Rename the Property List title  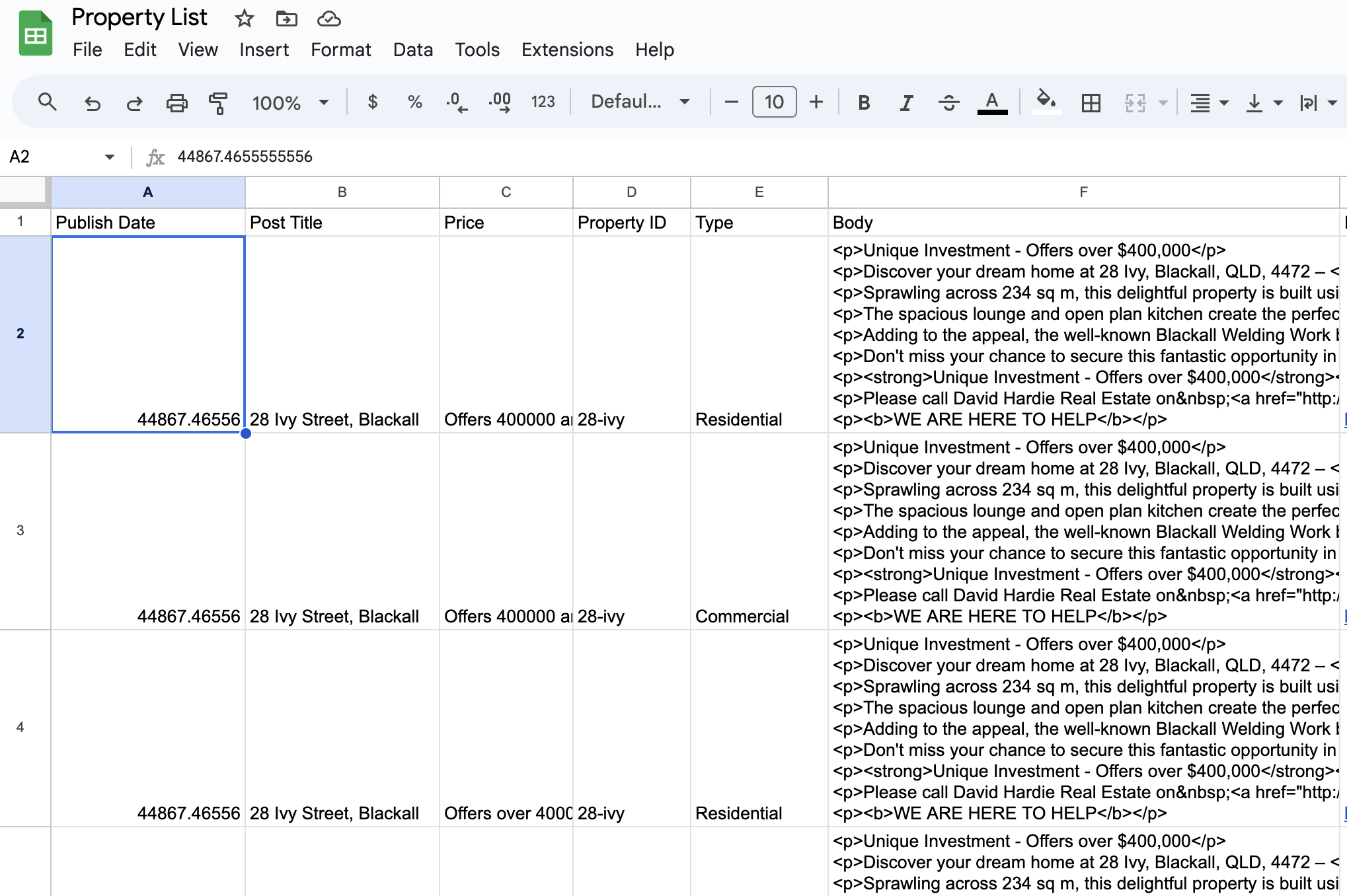139,17
